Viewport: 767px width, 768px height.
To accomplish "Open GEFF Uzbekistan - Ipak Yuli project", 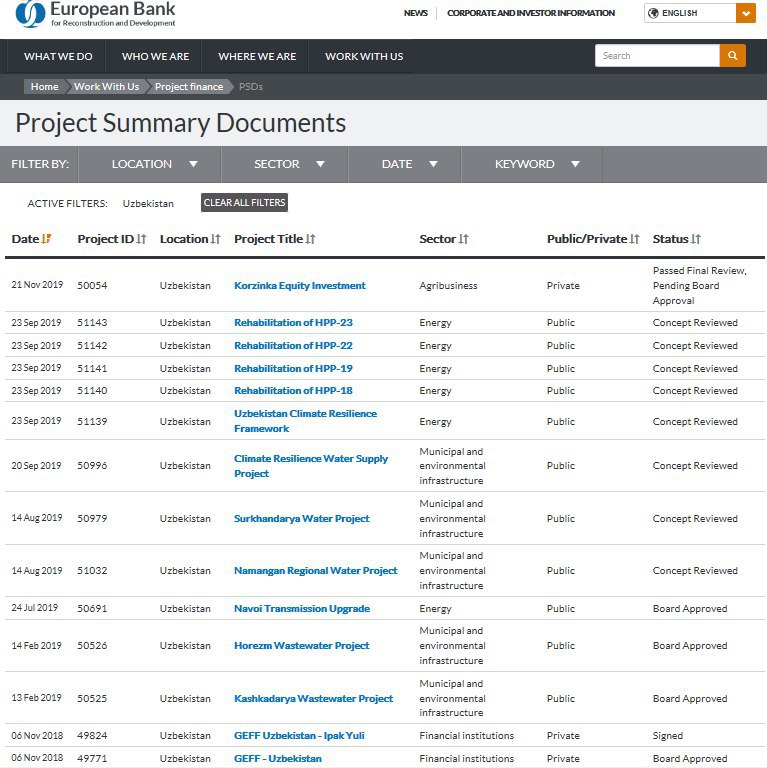I will [x=299, y=736].
